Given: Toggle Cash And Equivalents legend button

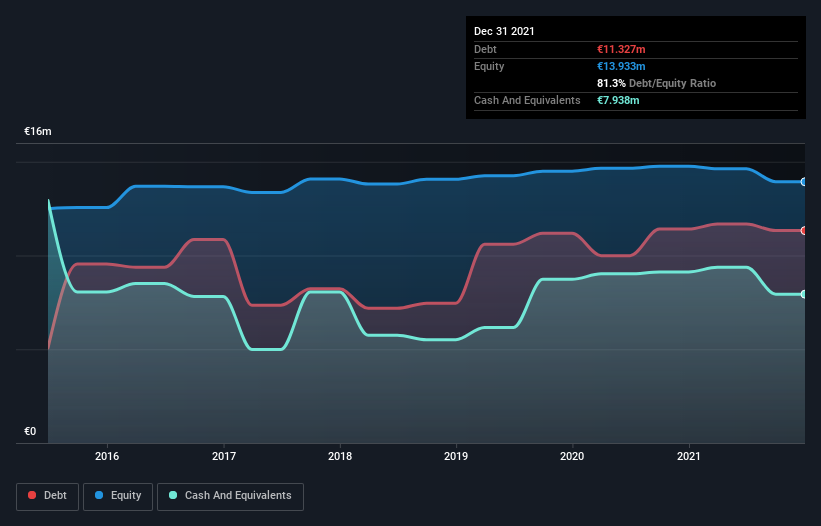Looking at the screenshot, I should (230, 496).
